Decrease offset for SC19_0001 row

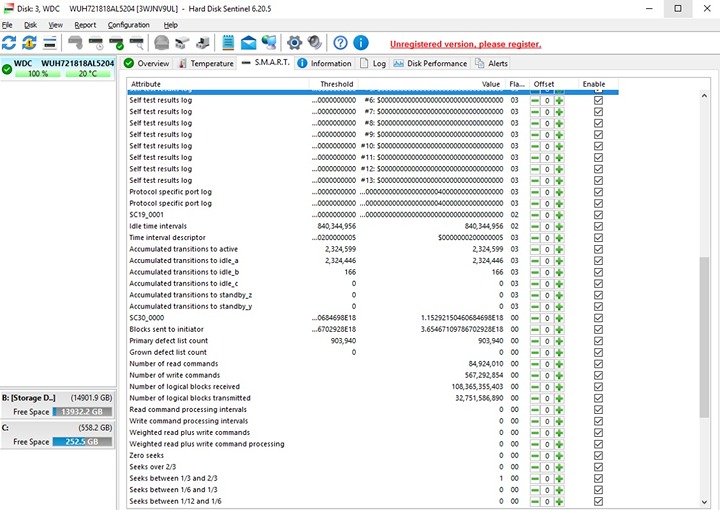(535, 215)
